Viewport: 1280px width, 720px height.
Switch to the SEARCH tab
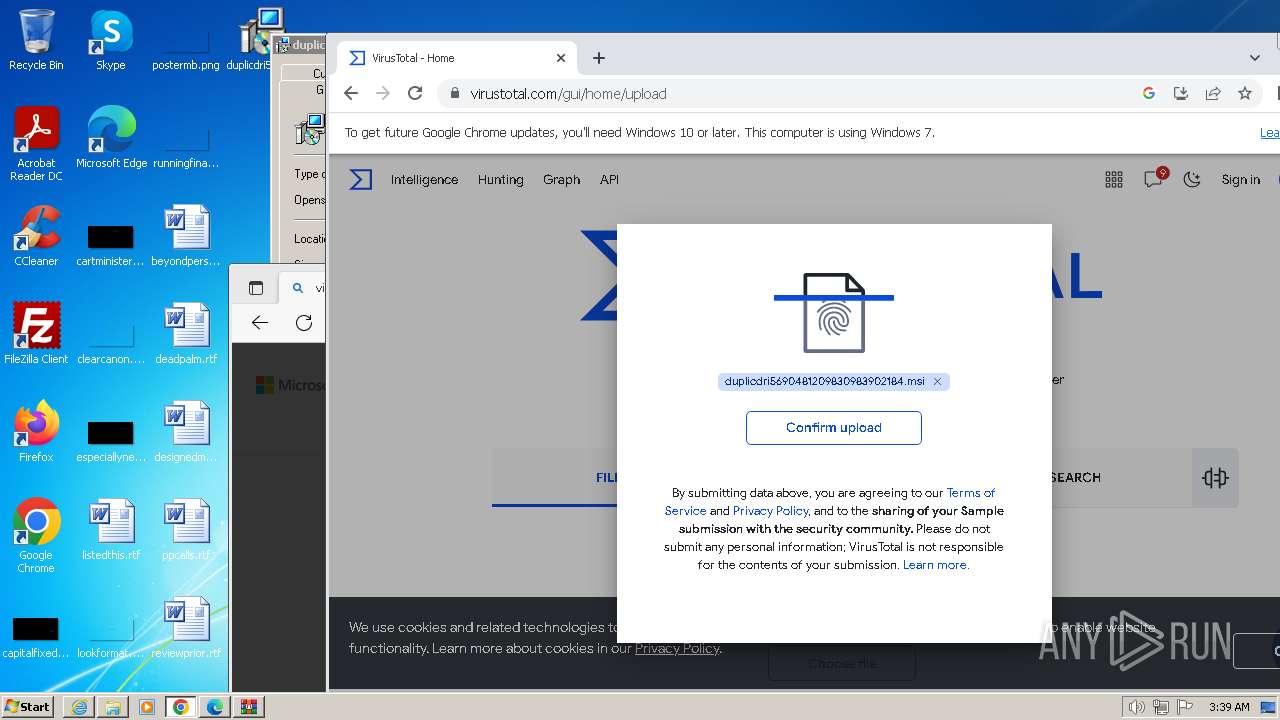point(1075,478)
